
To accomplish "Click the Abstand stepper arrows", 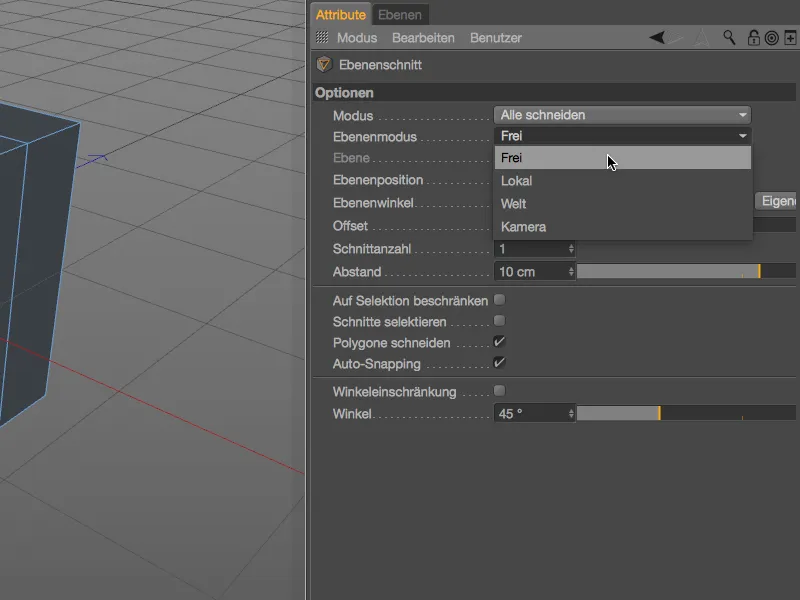I will tap(571, 271).
